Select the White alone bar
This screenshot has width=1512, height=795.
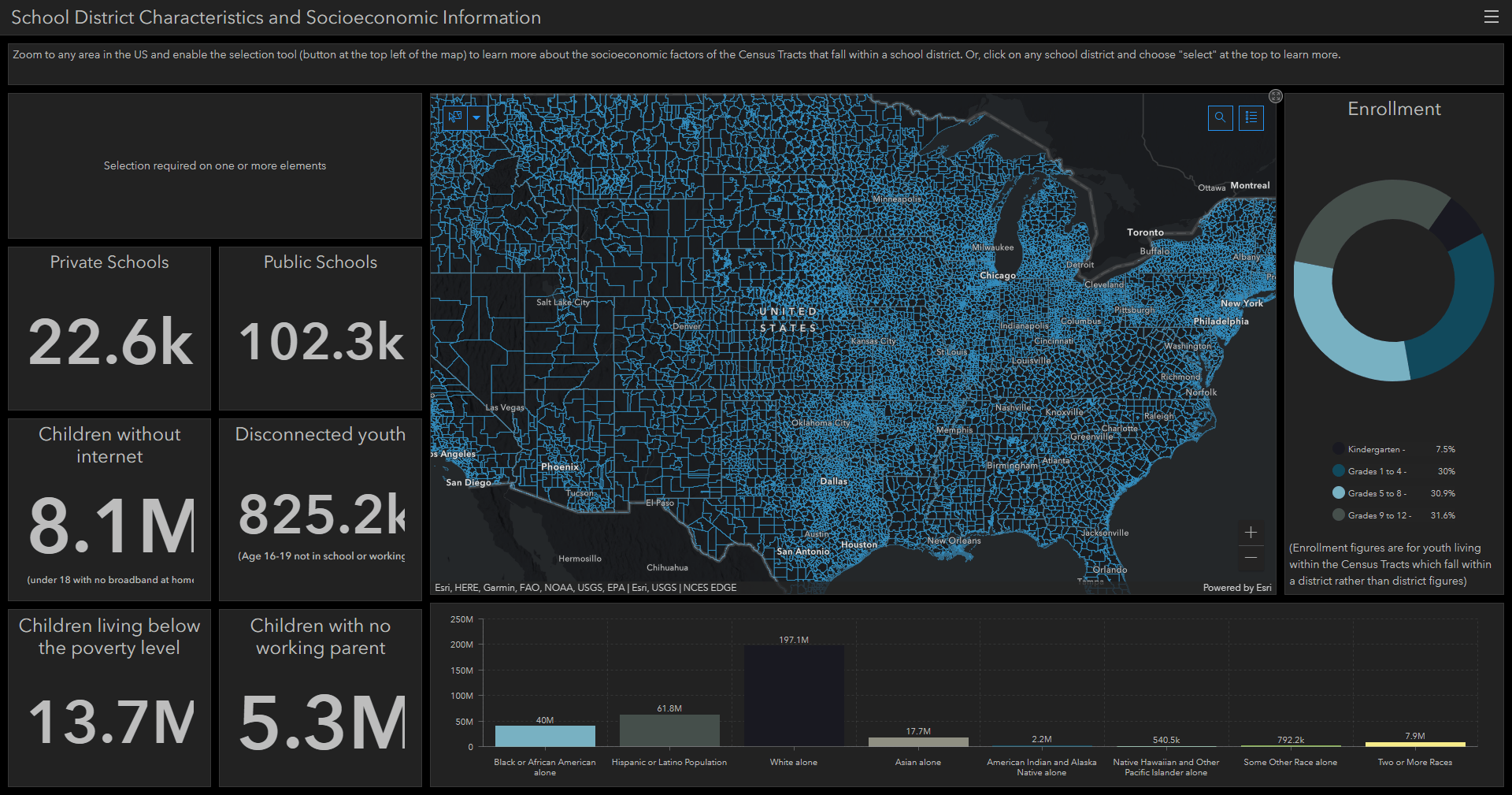[x=794, y=696]
